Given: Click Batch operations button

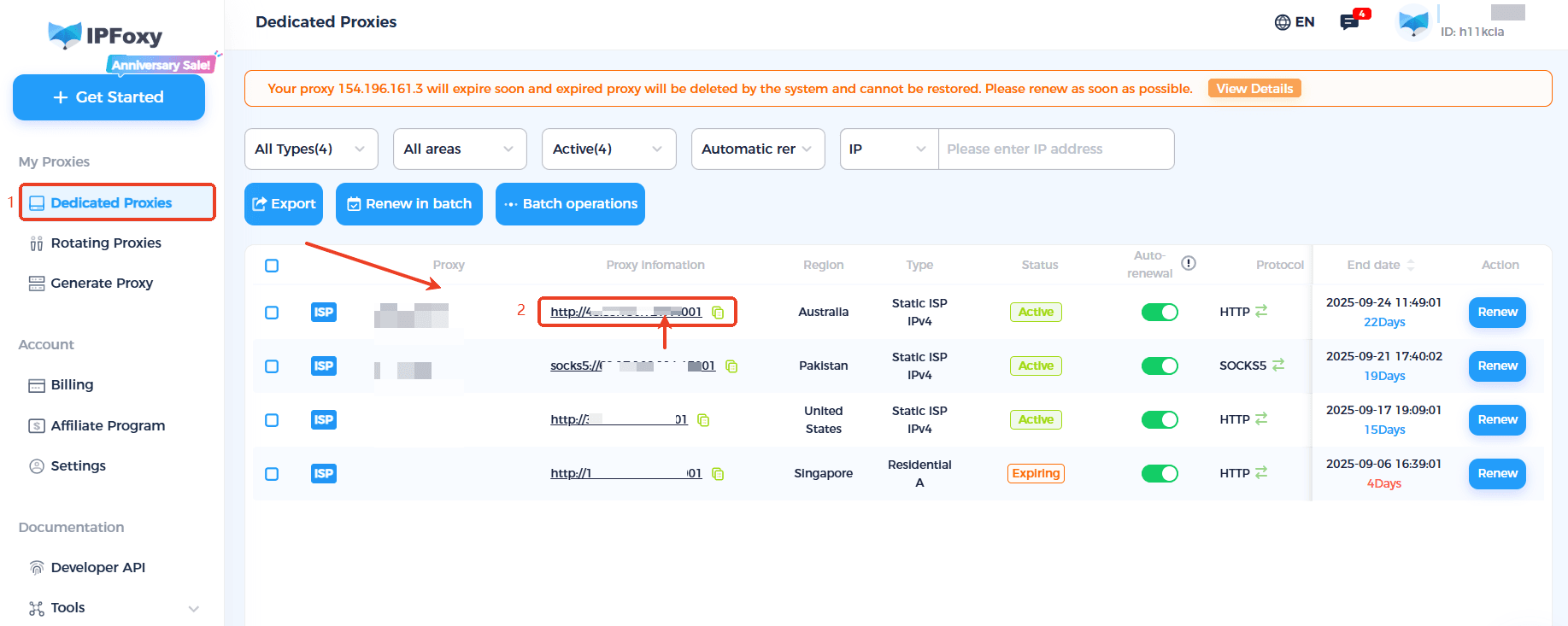Looking at the screenshot, I should [570, 204].
